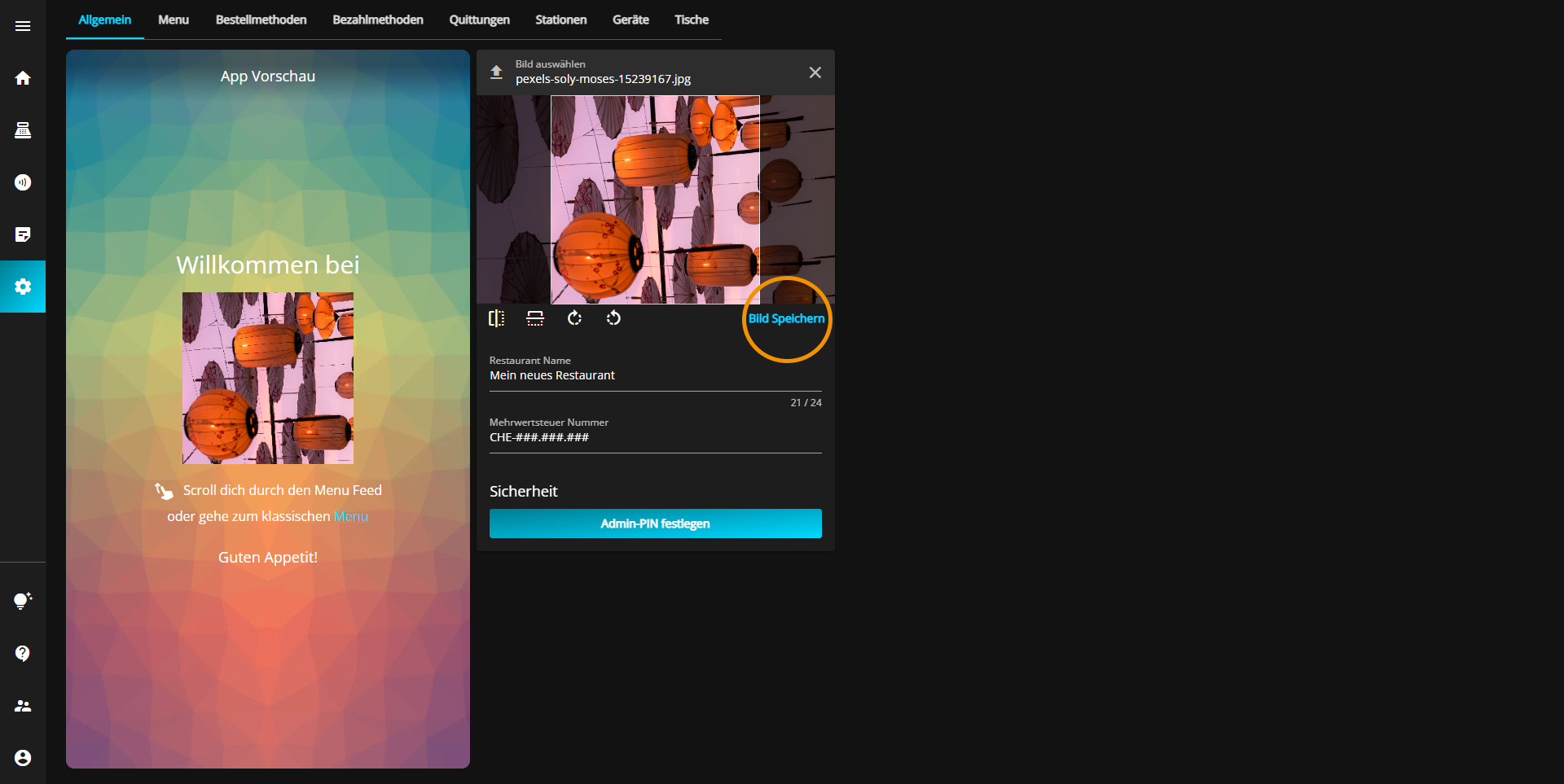Open the orders note sidebar icon
This screenshot has width=1564, height=784.
click(23, 234)
